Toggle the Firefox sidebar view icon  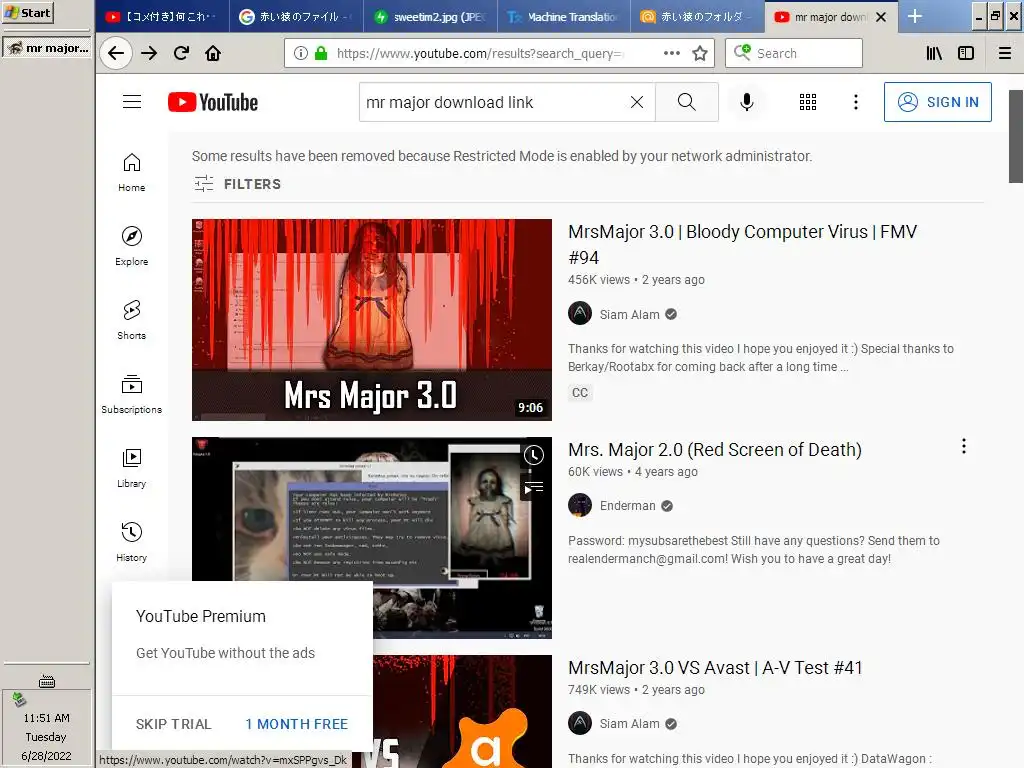966,54
